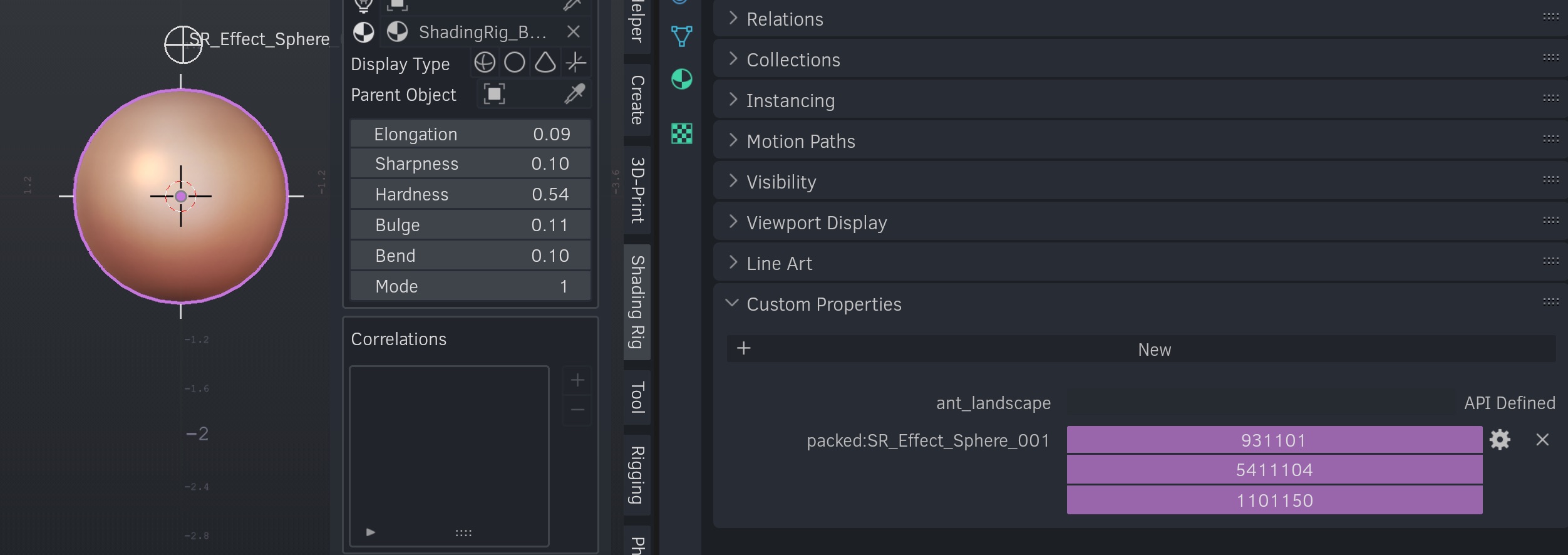Set Display Type to the axes shape
The image size is (1568, 555).
[x=575, y=63]
